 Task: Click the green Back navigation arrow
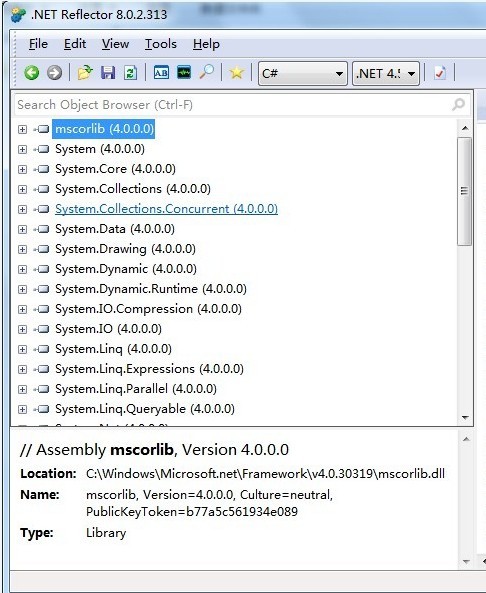coord(32,72)
